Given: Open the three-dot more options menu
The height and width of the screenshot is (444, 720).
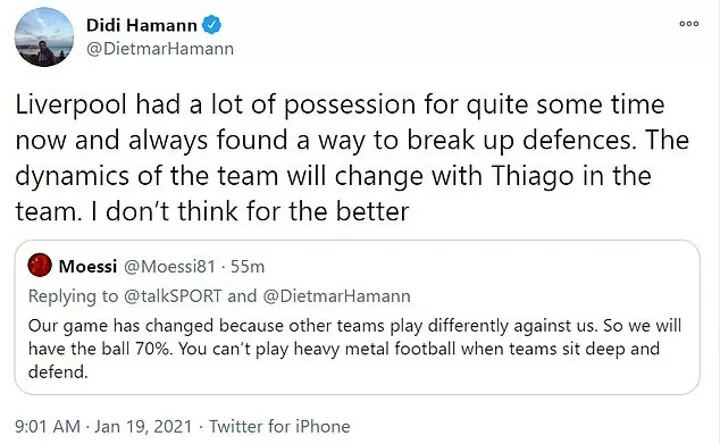Looking at the screenshot, I should coord(688,23).
